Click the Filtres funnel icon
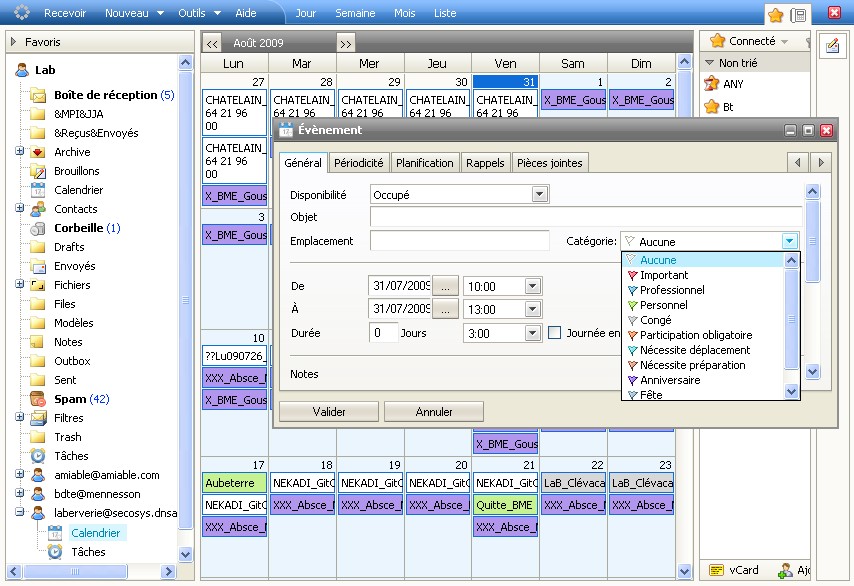 [x=38, y=418]
